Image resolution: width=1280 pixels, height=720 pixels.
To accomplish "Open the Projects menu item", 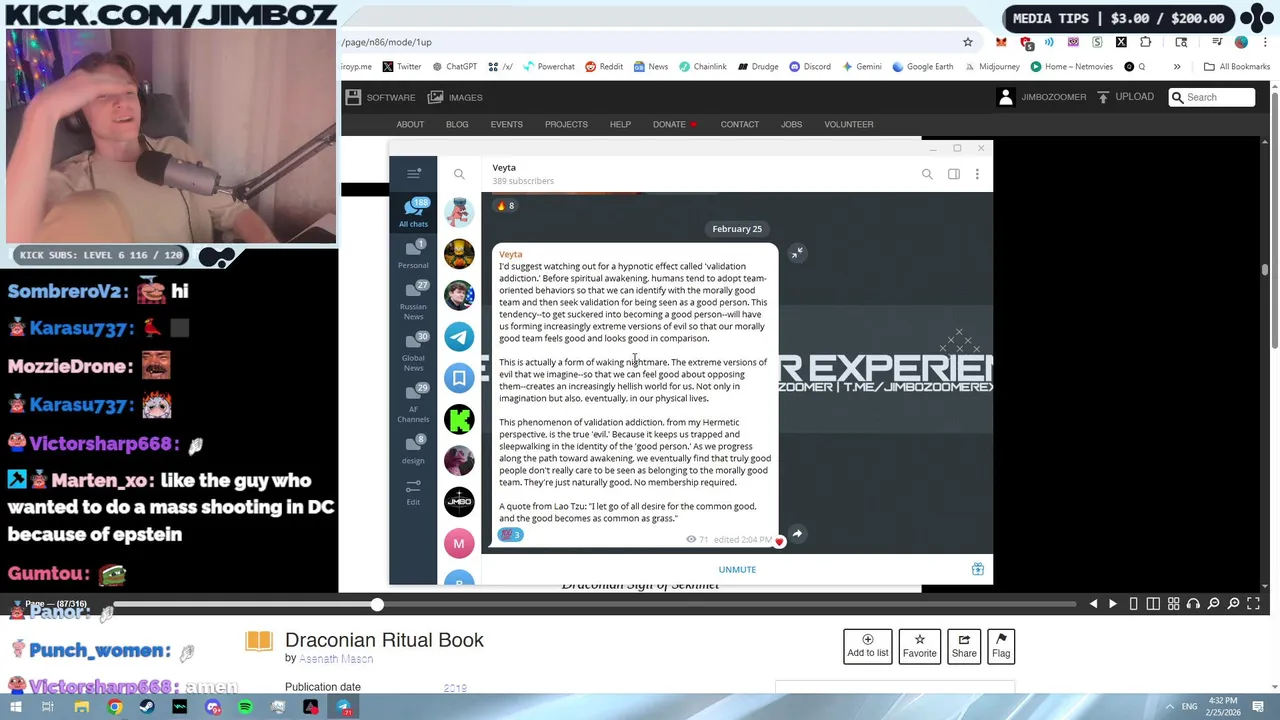I will click(x=566, y=125).
